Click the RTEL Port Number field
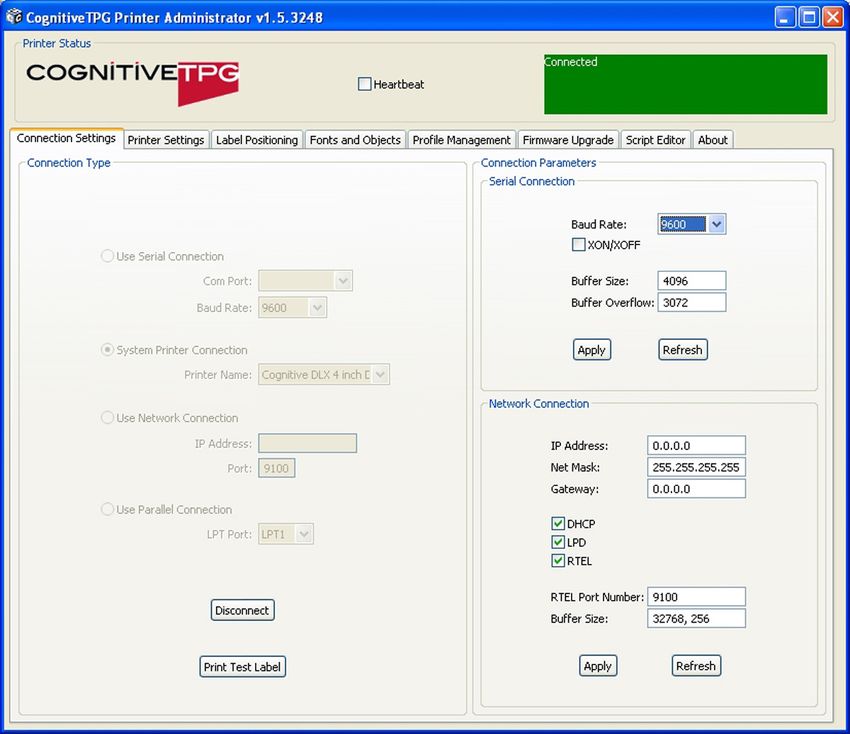The image size is (850, 734). click(x=697, y=597)
